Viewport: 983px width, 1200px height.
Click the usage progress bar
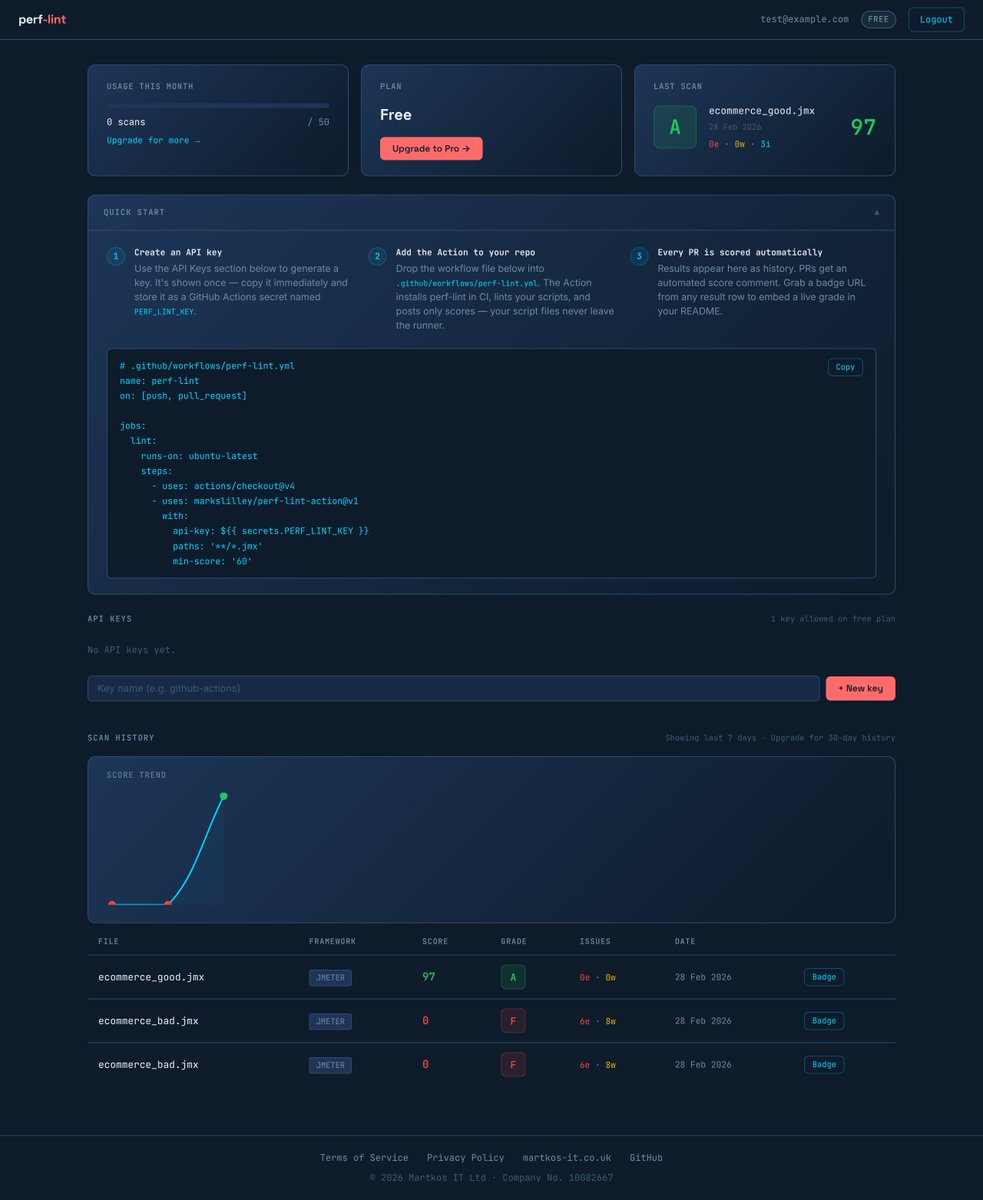(x=218, y=105)
